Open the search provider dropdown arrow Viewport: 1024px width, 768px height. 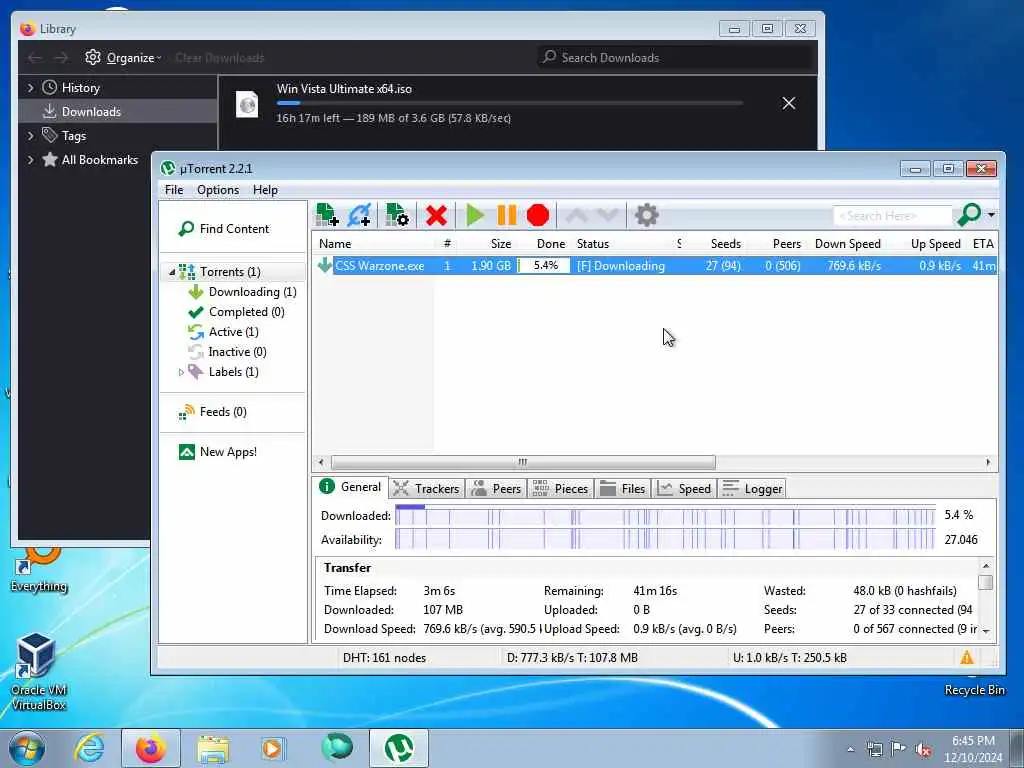[x=991, y=215]
